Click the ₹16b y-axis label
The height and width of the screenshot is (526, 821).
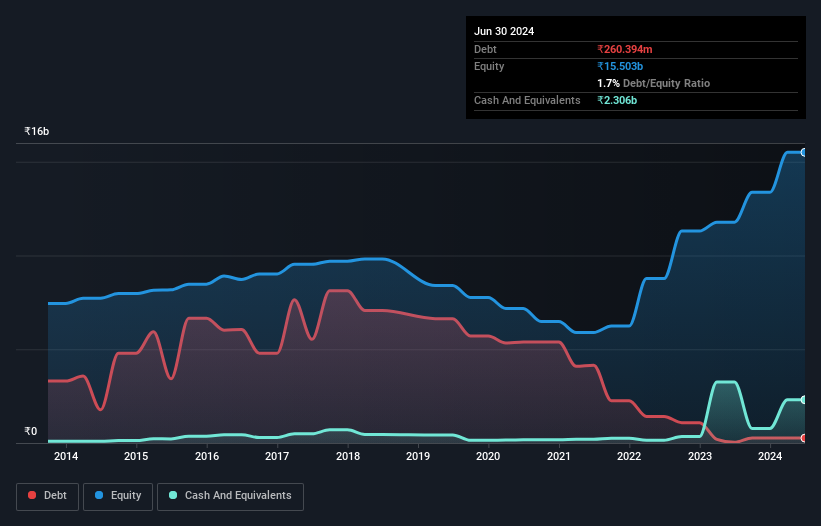click(x=37, y=131)
